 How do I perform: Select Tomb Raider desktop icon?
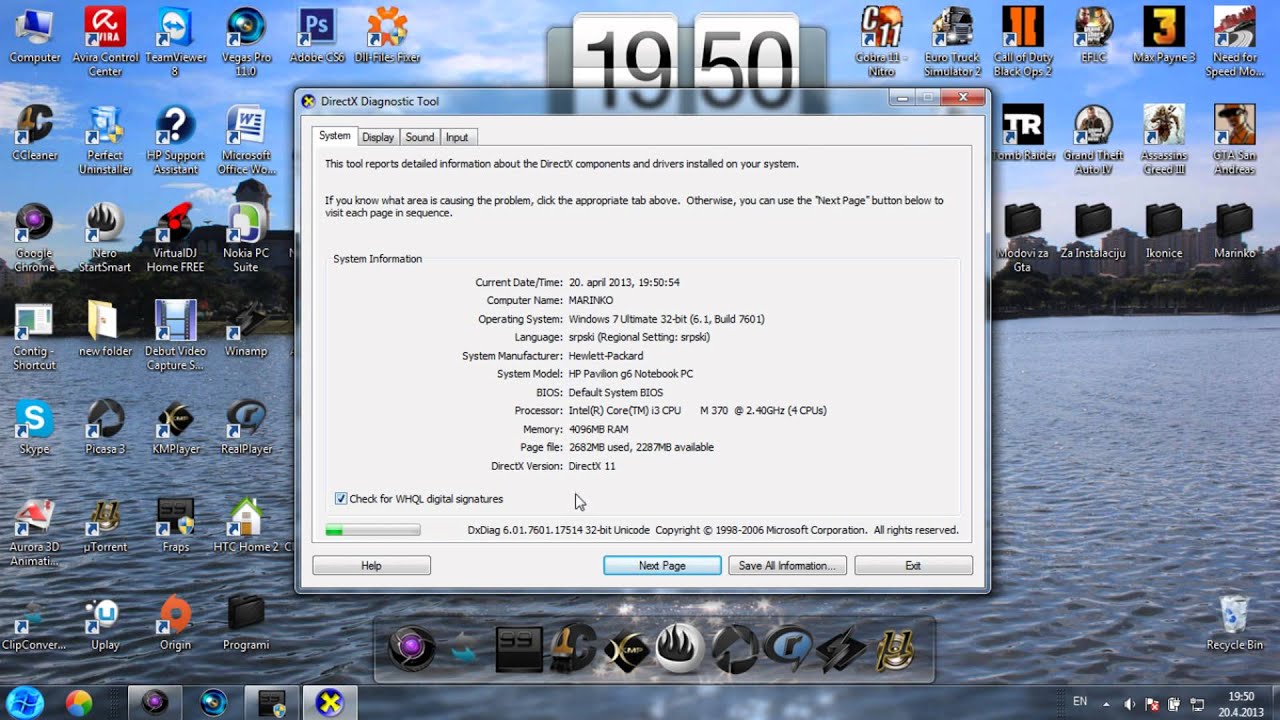coord(1023,132)
